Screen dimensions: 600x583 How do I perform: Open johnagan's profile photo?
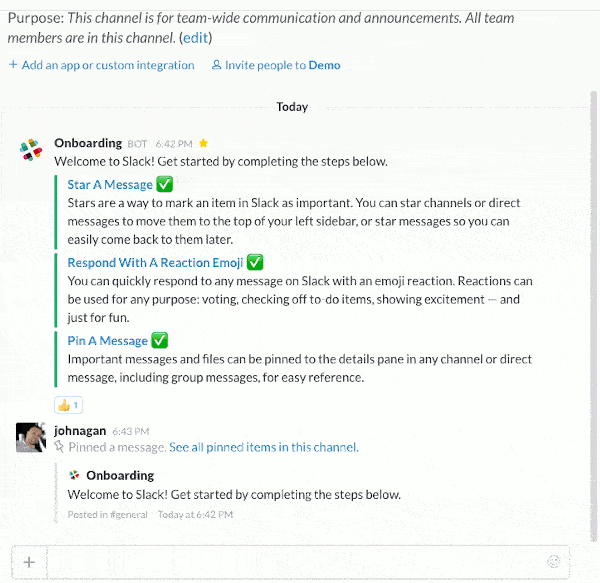[31, 437]
